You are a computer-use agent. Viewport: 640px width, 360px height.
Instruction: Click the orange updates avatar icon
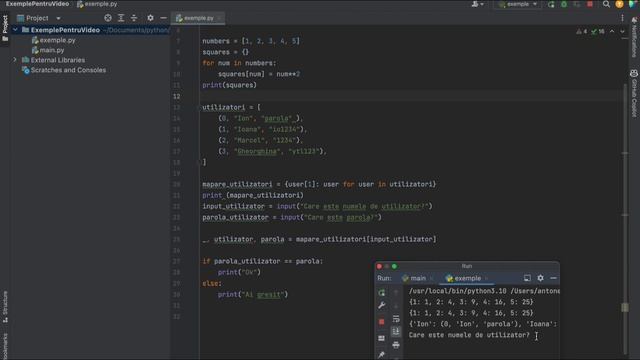click(619, 4)
